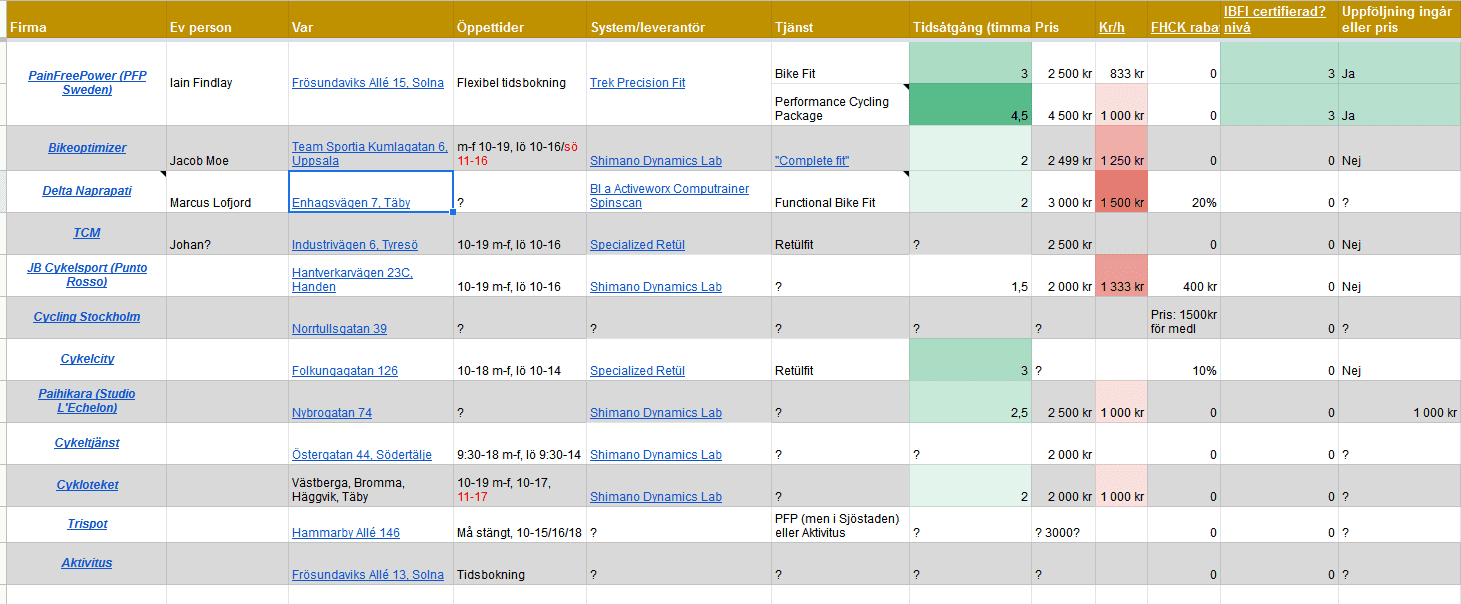Viewport: 1461px width, 604px height.
Task: Open Shimano Dynamics Lab link in Paihikara row
Action: [656, 413]
